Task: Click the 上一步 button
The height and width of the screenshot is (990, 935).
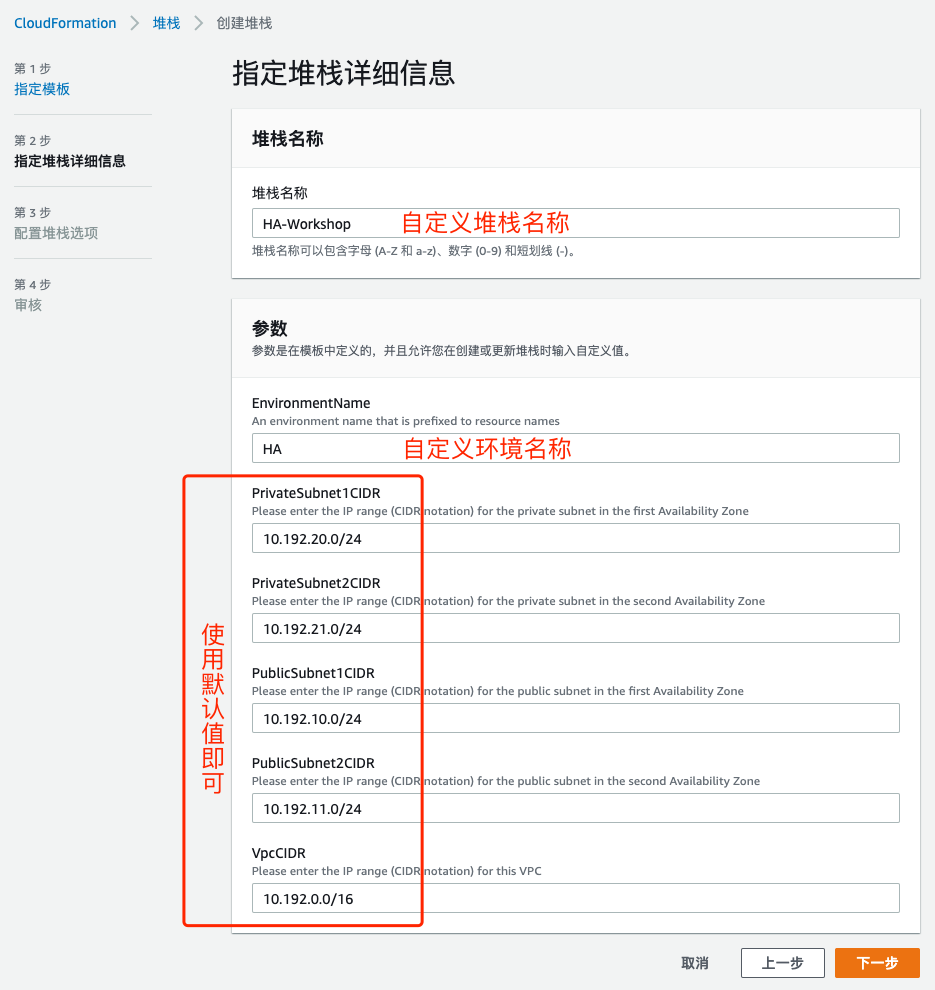Action: pyautogui.click(x=782, y=962)
